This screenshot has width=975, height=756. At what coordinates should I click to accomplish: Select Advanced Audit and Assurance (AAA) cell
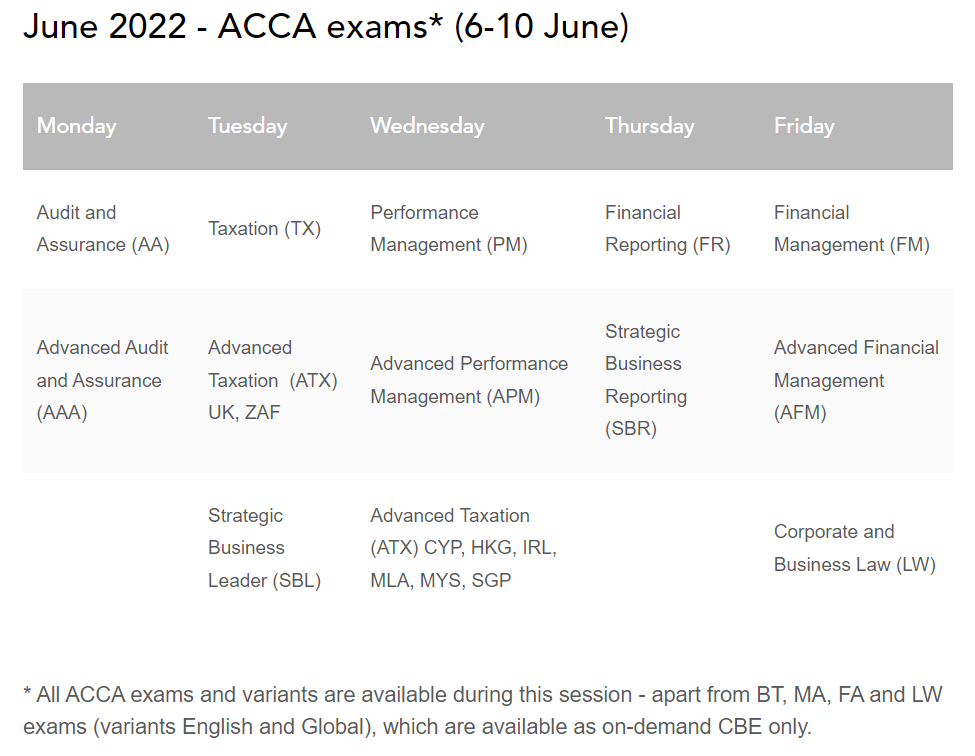[x=103, y=380]
